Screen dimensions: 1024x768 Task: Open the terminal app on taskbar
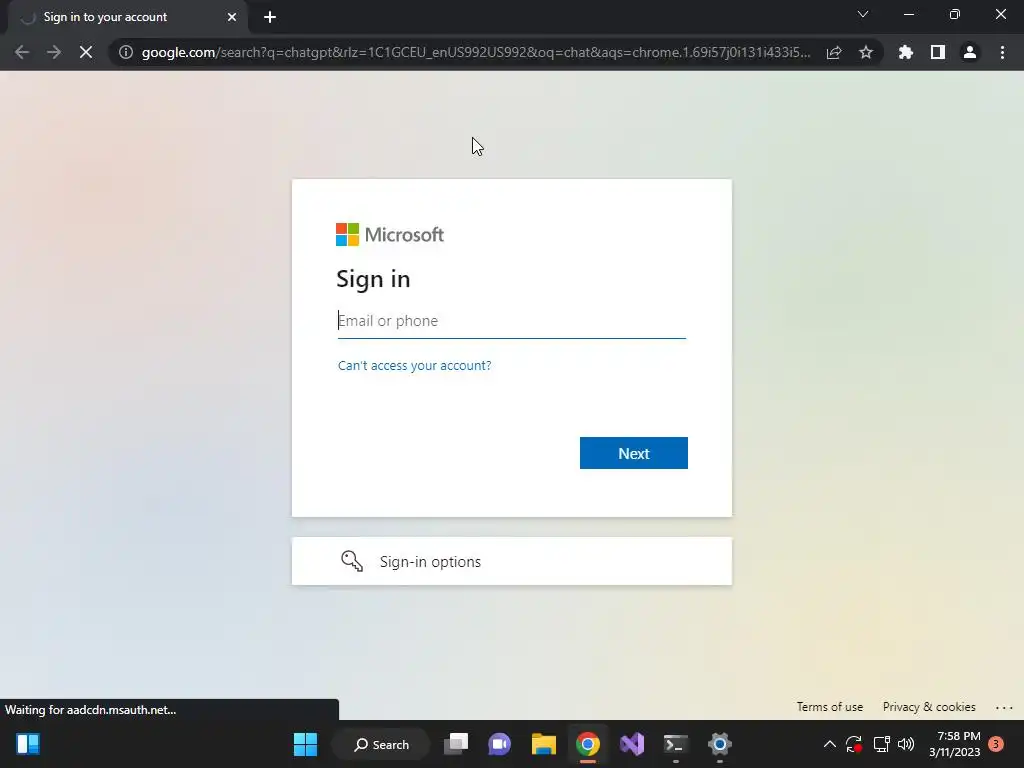click(x=675, y=744)
